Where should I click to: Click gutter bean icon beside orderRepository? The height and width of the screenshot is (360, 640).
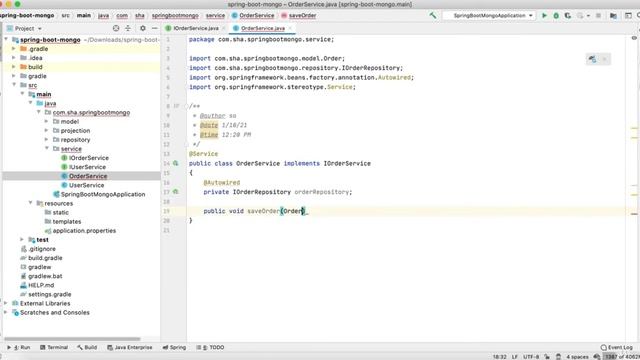176,191
